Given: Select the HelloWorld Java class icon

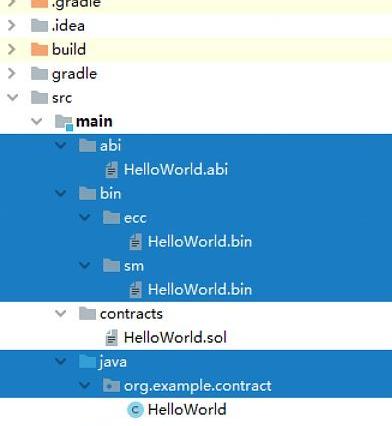Looking at the screenshot, I should [135, 410].
